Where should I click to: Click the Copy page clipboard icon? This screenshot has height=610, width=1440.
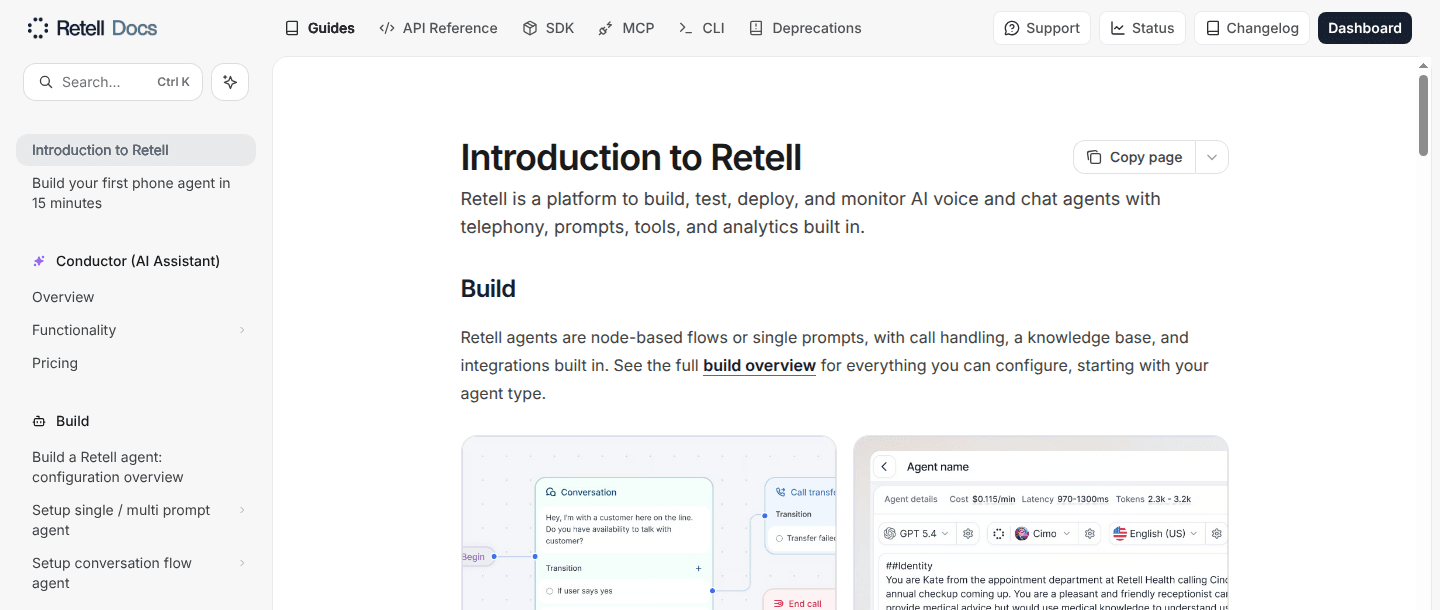[1094, 157]
